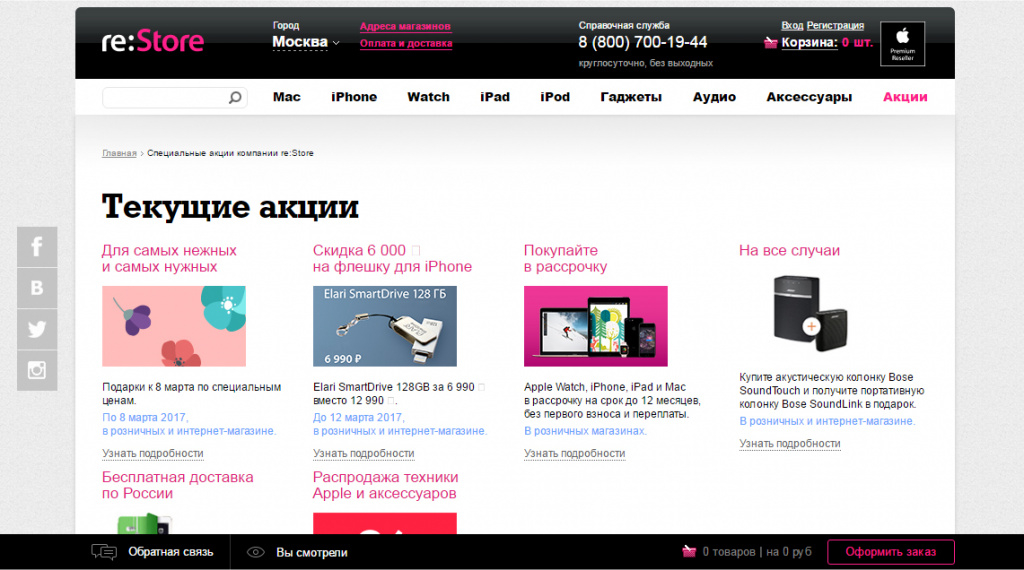Image resolution: width=1024 pixels, height=570 pixels.
Task: Open the Вы смотрели panel
Action: (312, 552)
